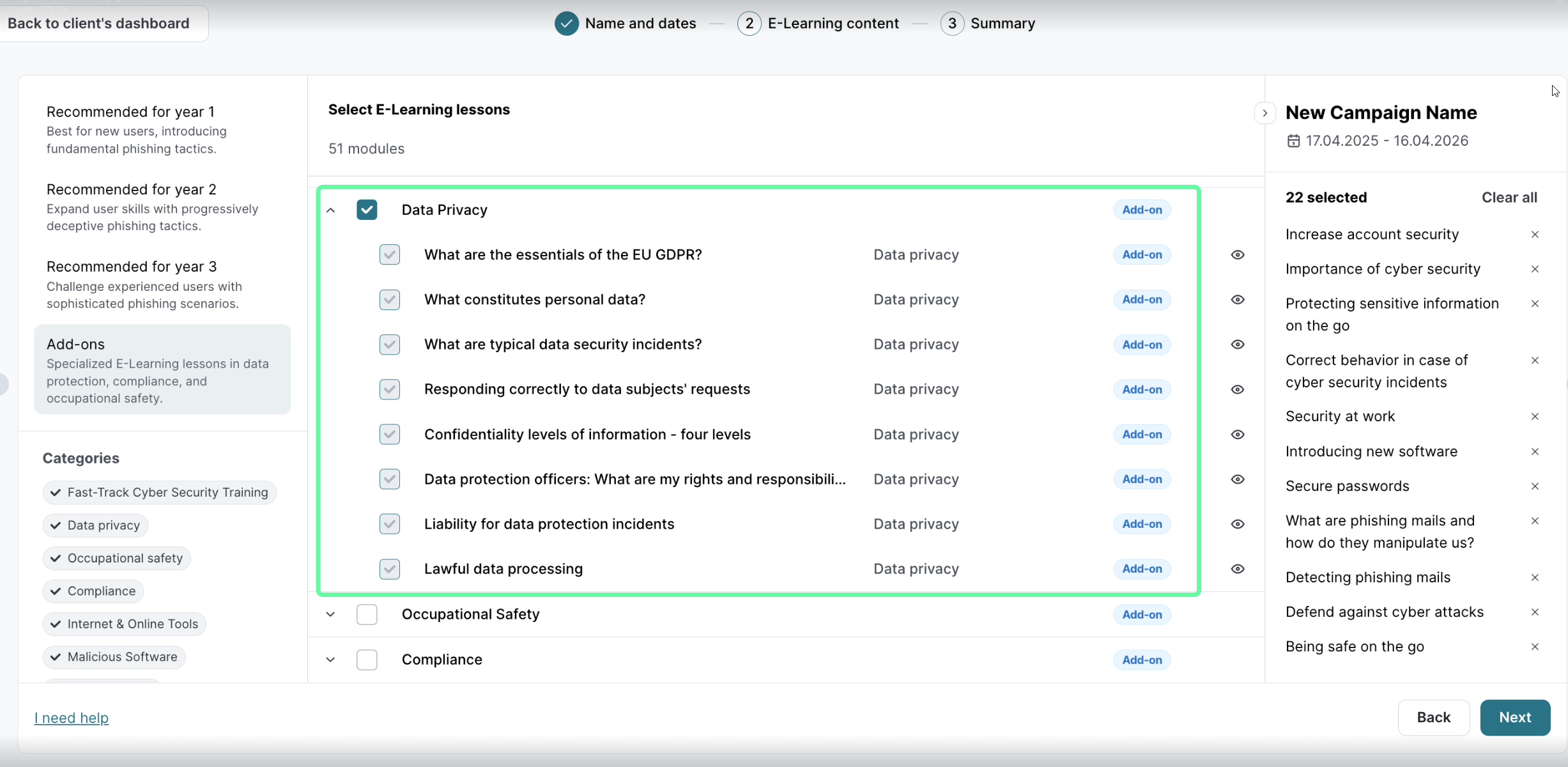Remove Security at work from selection
Image resolution: width=1568 pixels, height=767 pixels.
1535,417
